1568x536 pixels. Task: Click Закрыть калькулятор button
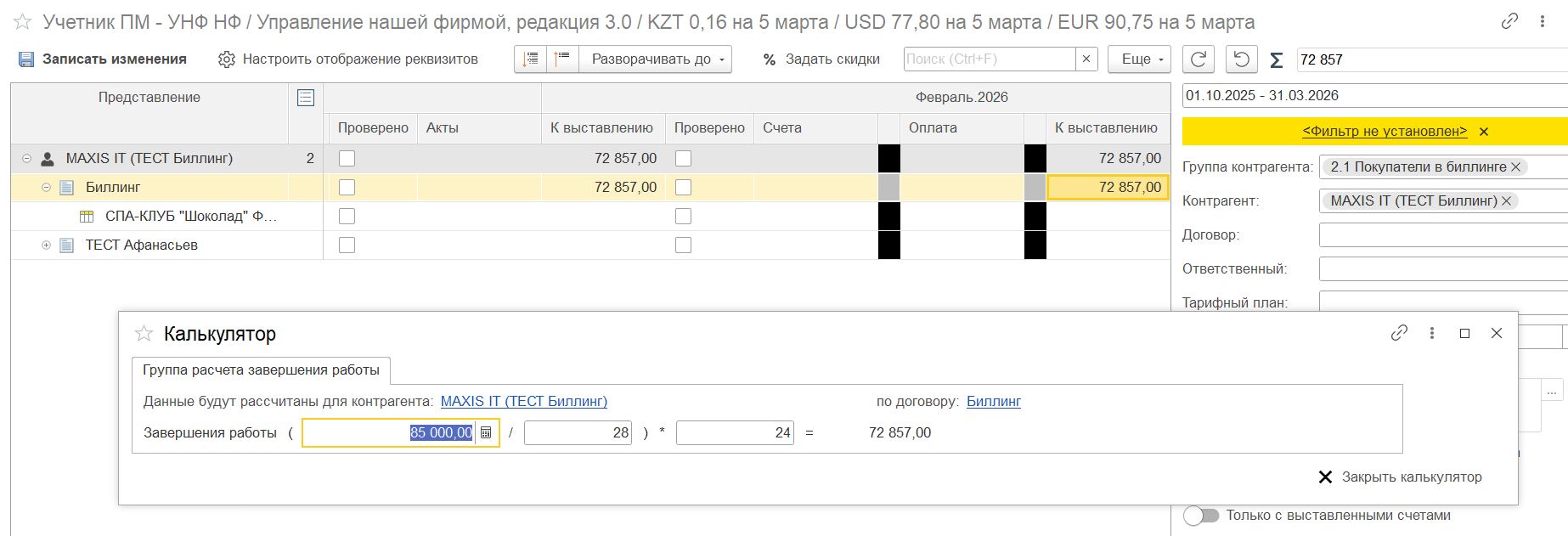pyautogui.click(x=1400, y=477)
